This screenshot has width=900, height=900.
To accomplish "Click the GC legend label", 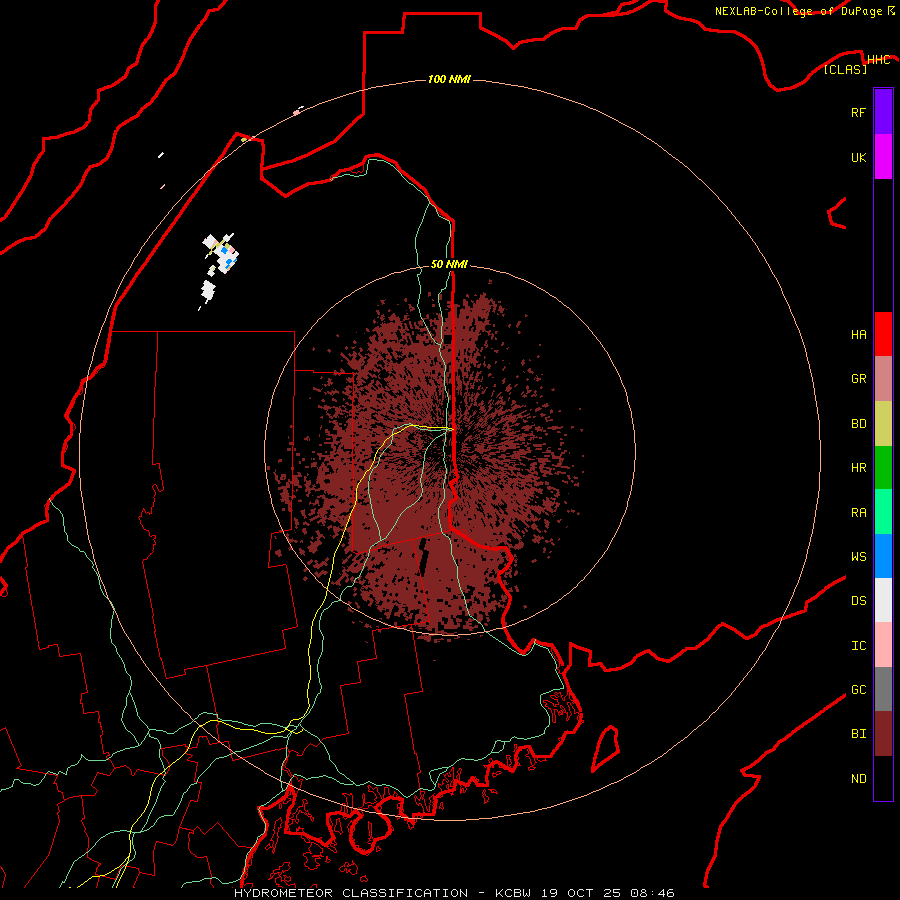I will [858, 690].
